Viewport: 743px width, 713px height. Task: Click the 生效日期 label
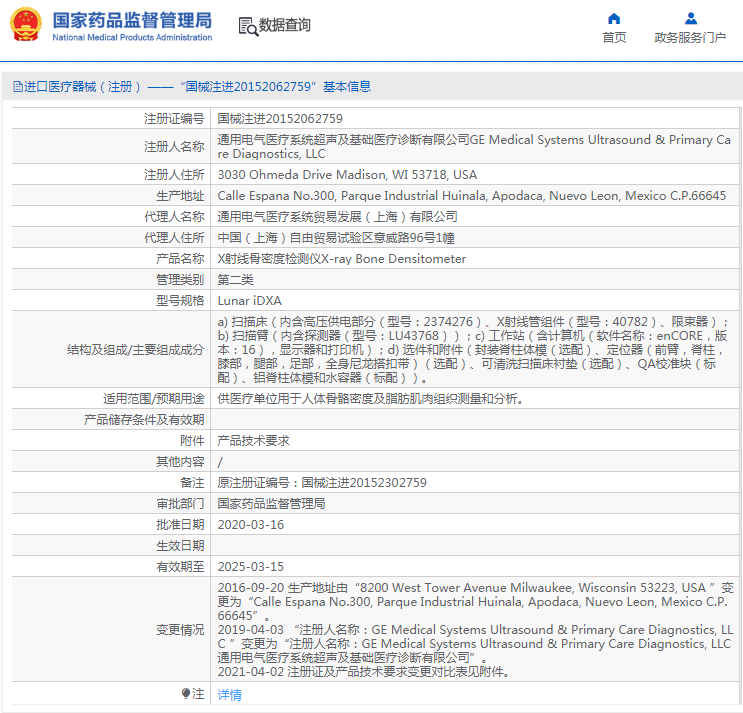(x=181, y=546)
